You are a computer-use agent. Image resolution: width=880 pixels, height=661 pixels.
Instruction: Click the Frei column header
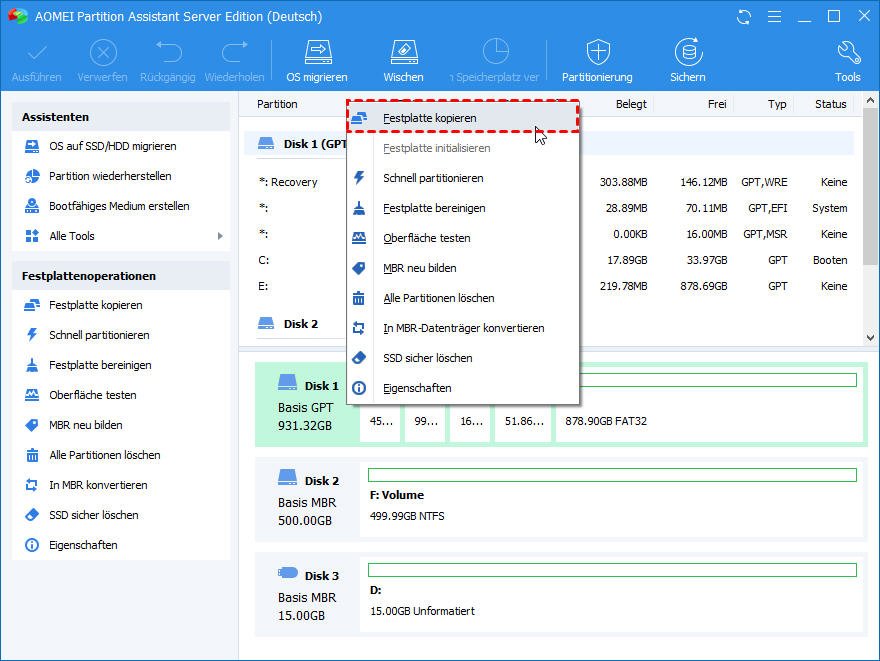click(717, 104)
